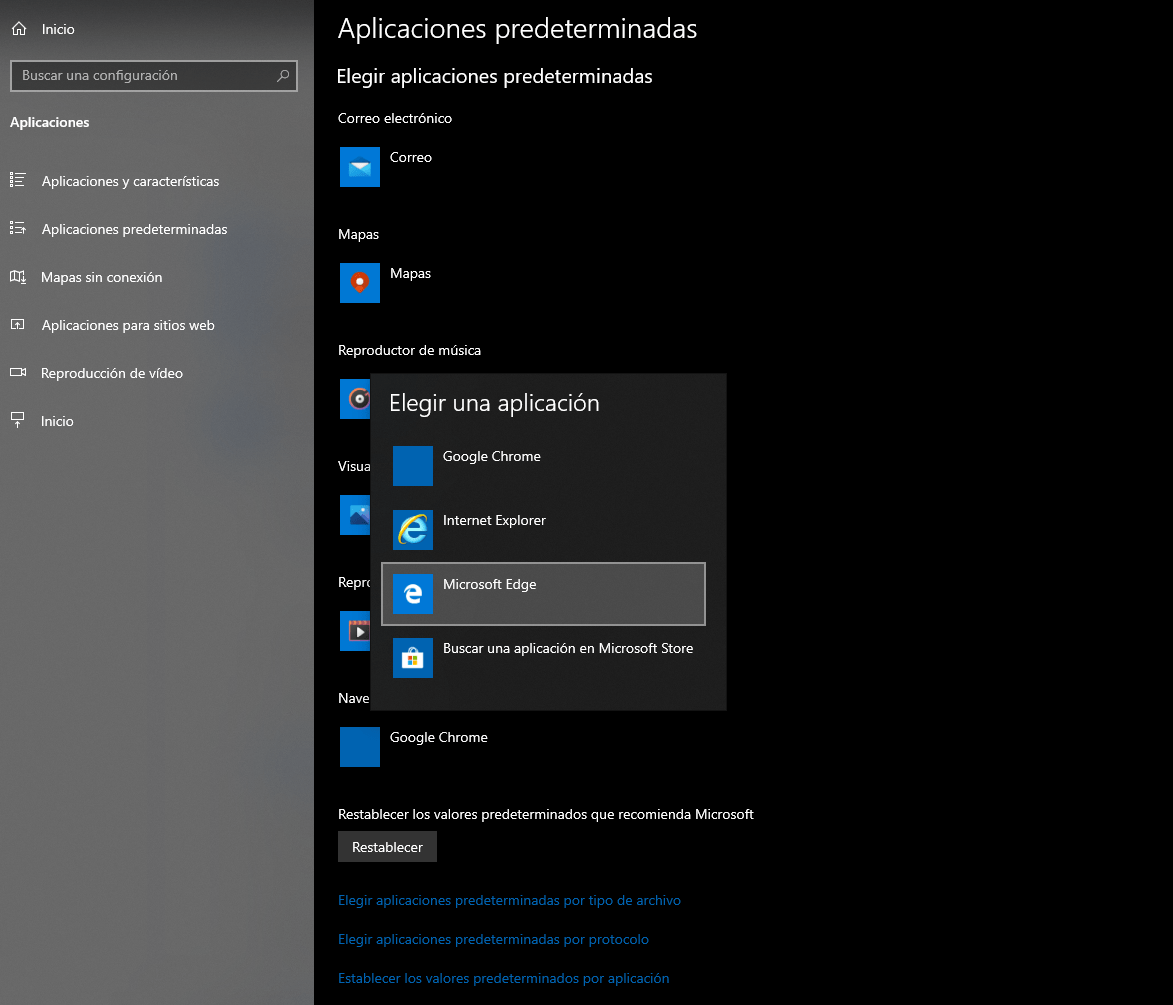Click the Mapas sin conexión map icon

[18, 277]
